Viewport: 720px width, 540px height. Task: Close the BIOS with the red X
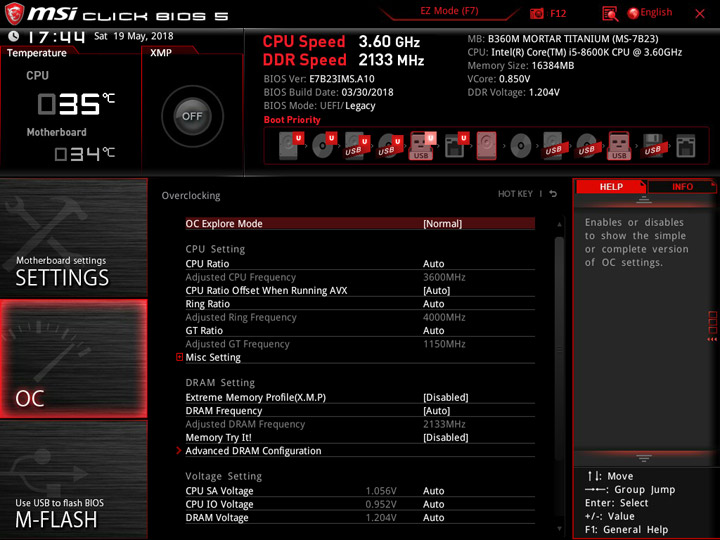tap(700, 14)
